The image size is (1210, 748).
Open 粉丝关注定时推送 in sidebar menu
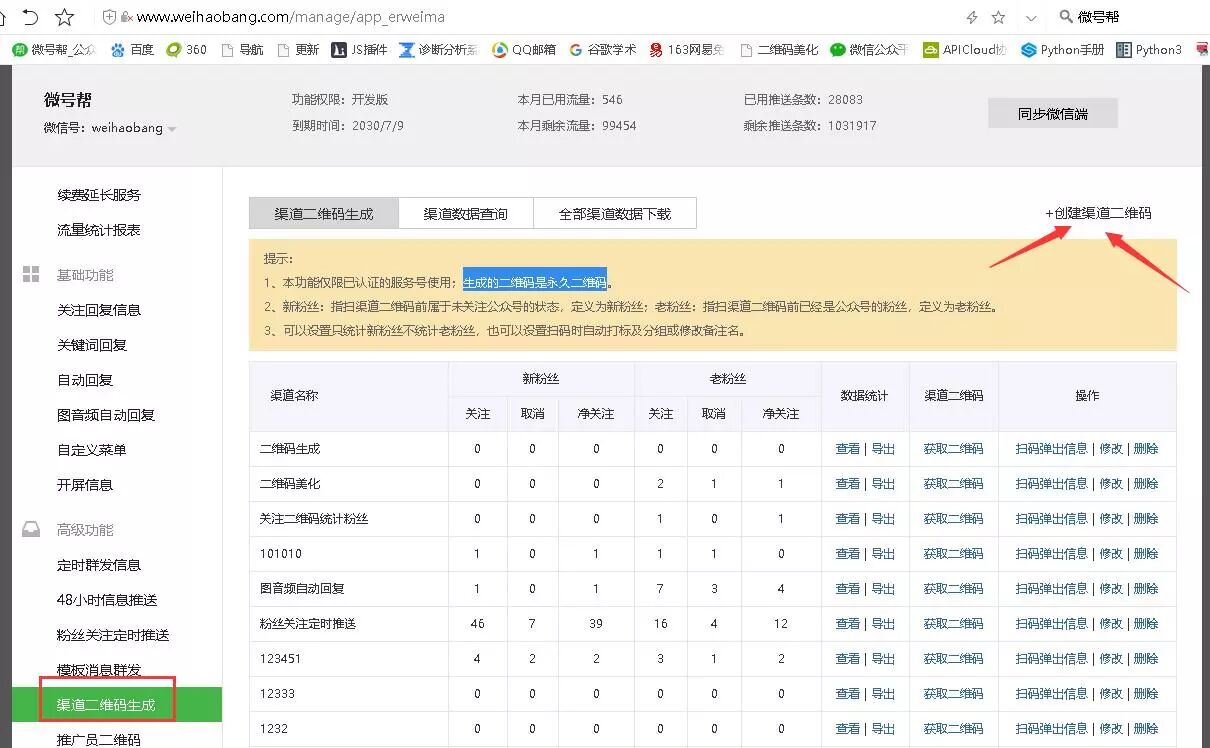tap(113, 635)
